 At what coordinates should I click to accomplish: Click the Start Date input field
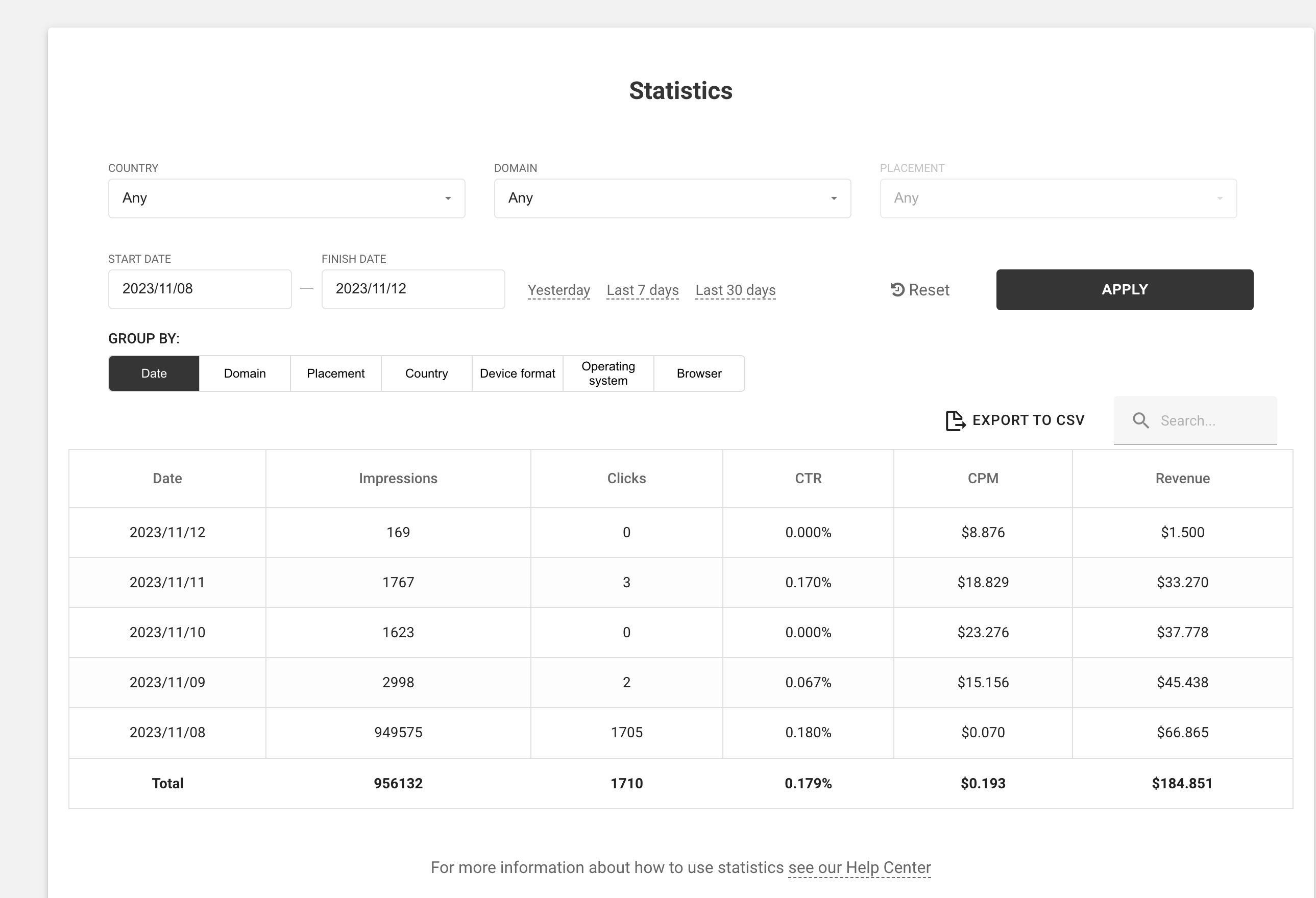(200, 289)
